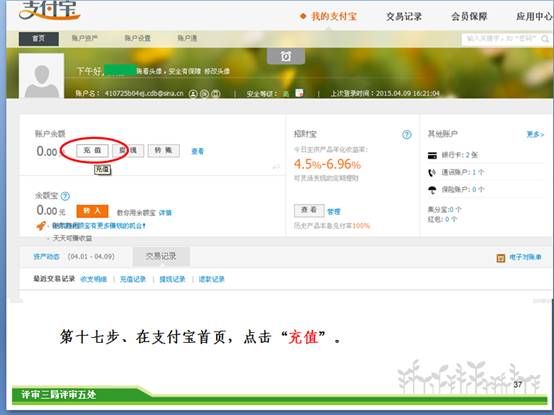
Task: Open the 交易记录 top navigation item
Action: 404,16
